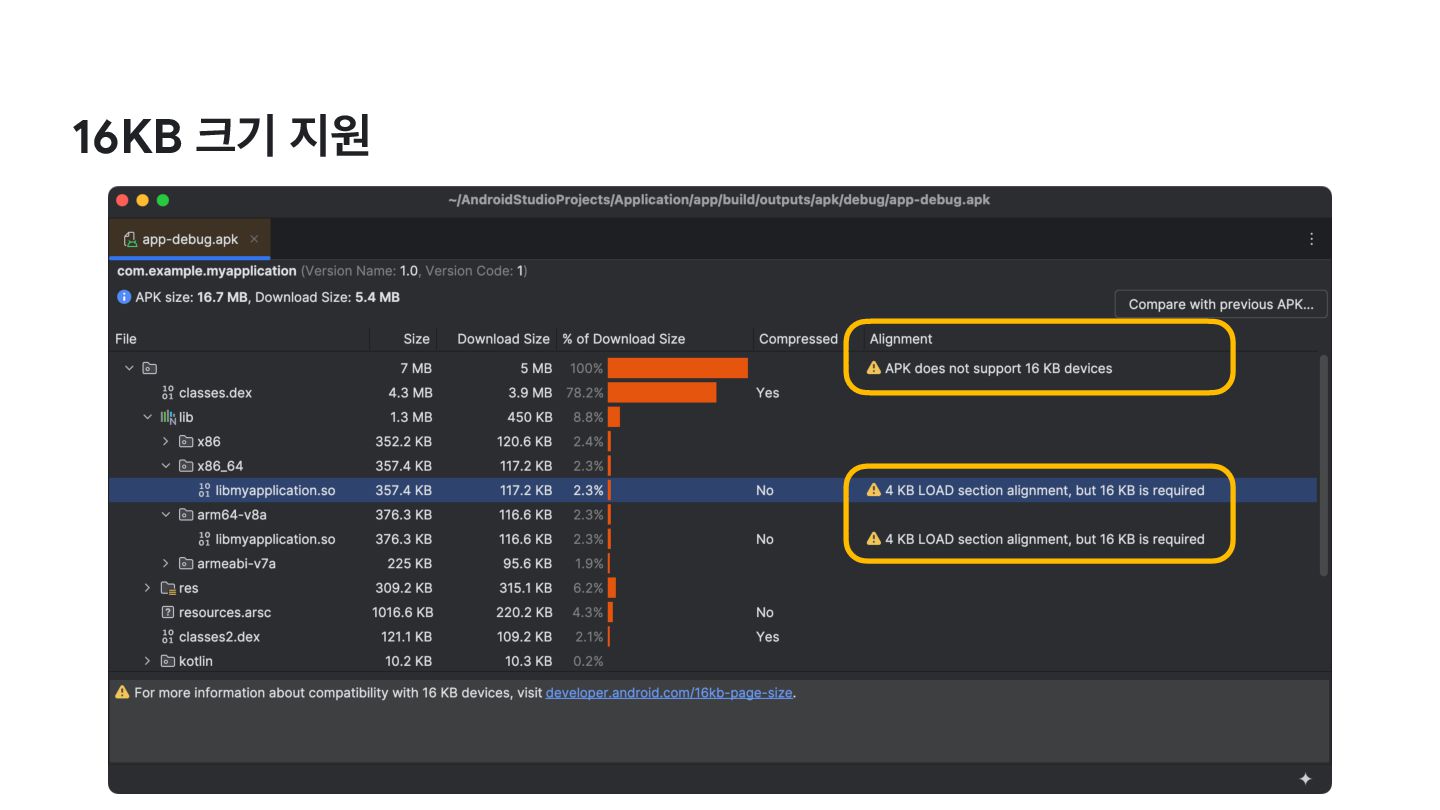Click the res folder icon
The height and width of the screenshot is (810, 1440).
168,588
